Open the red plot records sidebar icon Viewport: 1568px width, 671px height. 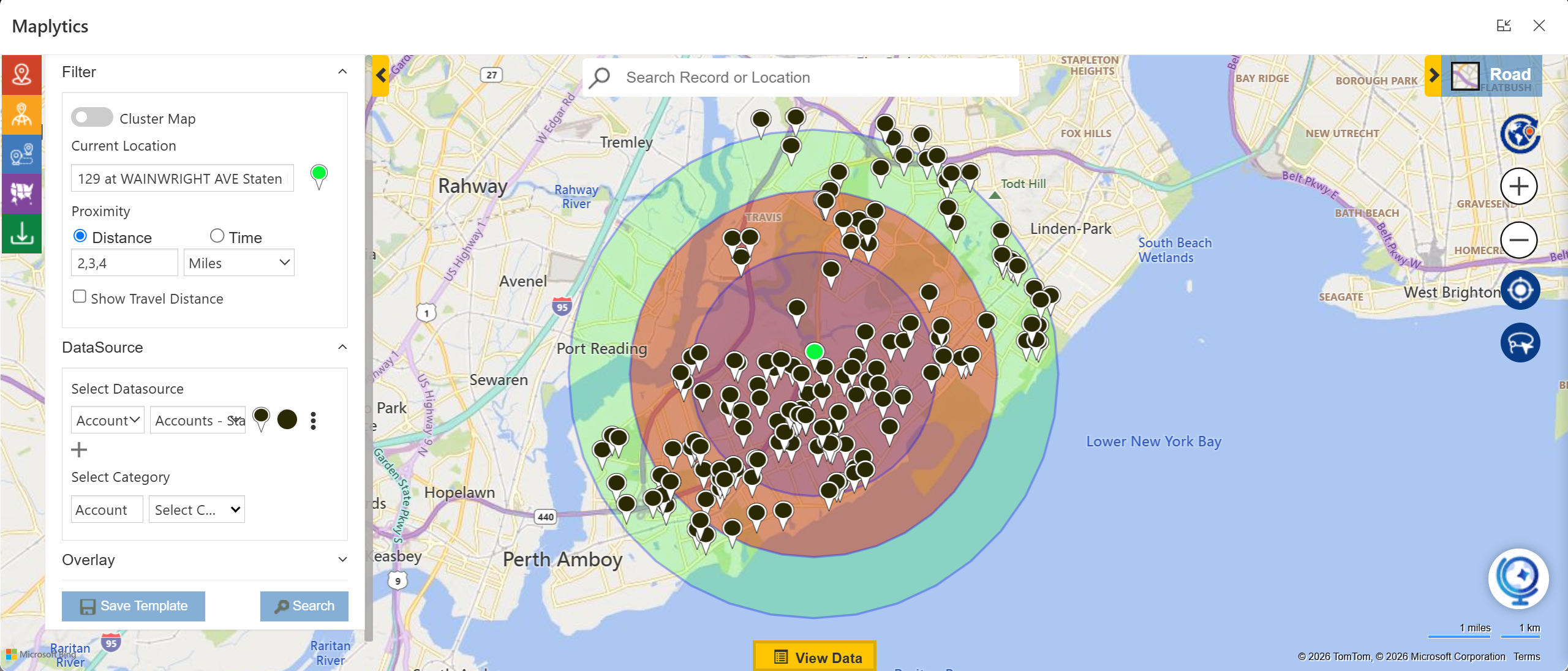click(21, 75)
